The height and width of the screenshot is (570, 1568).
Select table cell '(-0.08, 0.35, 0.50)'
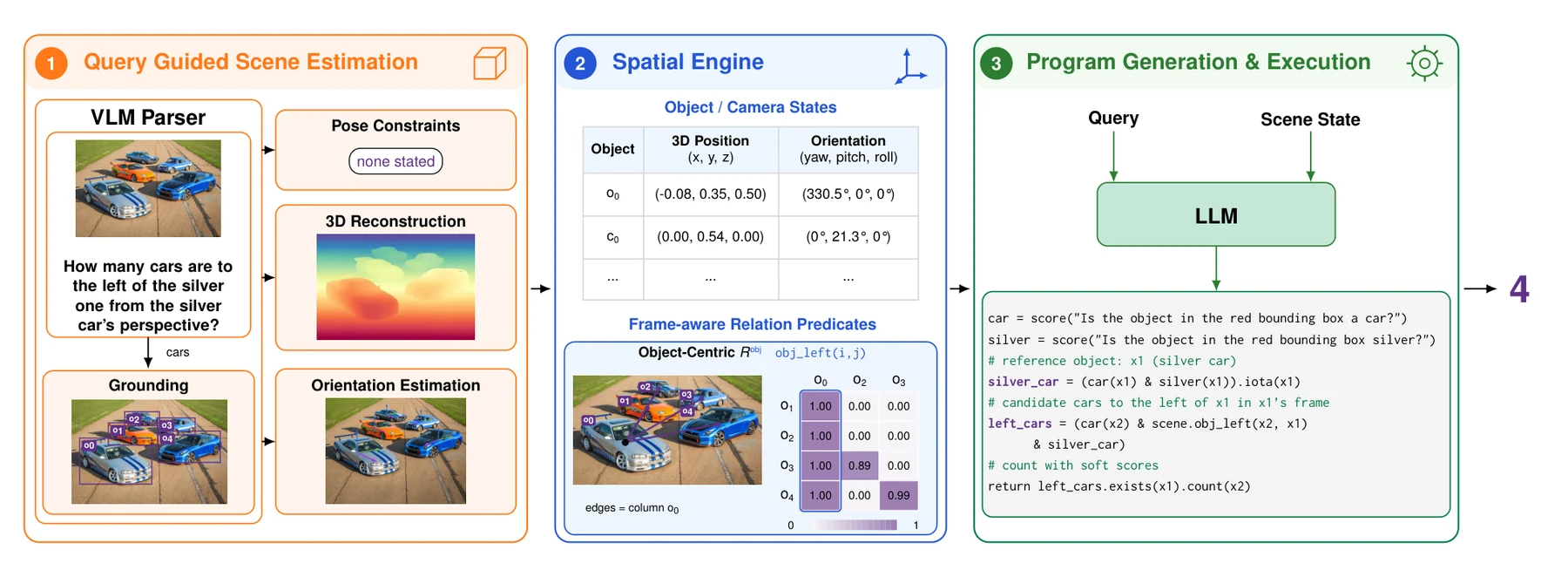coord(711,194)
